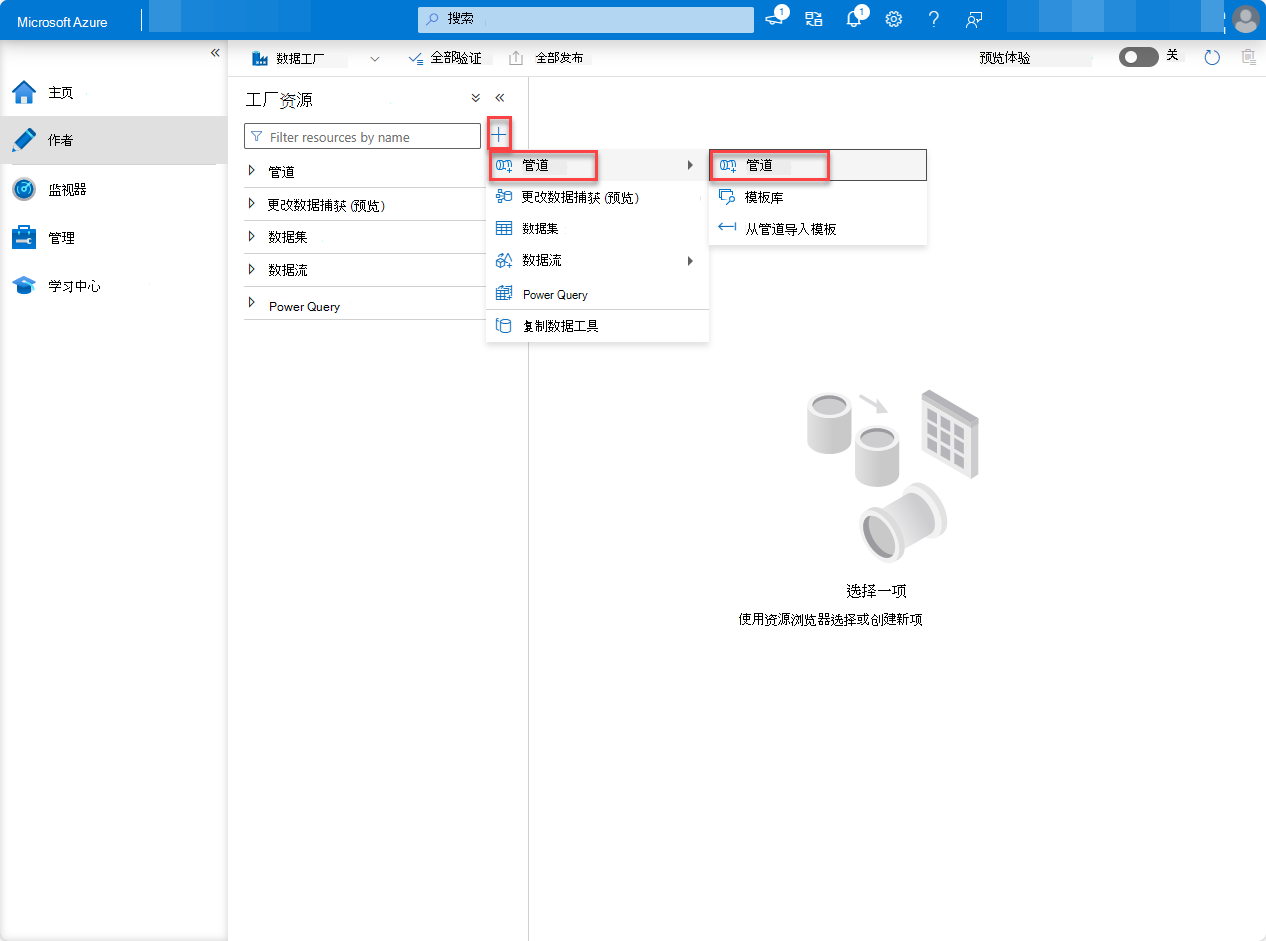Viewport: 1266px width, 941px height.
Task: Click the plus add resource icon
Action: point(499,133)
